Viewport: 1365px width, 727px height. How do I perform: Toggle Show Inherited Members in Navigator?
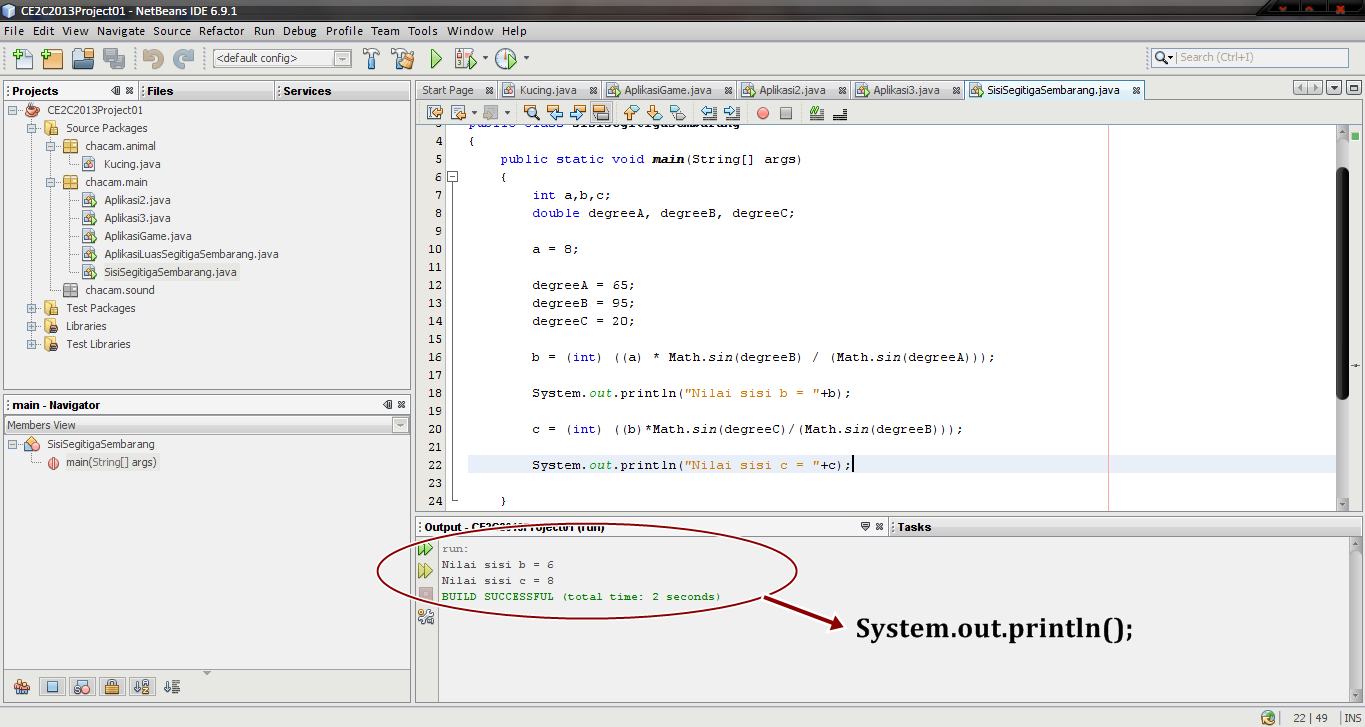[x=22, y=687]
